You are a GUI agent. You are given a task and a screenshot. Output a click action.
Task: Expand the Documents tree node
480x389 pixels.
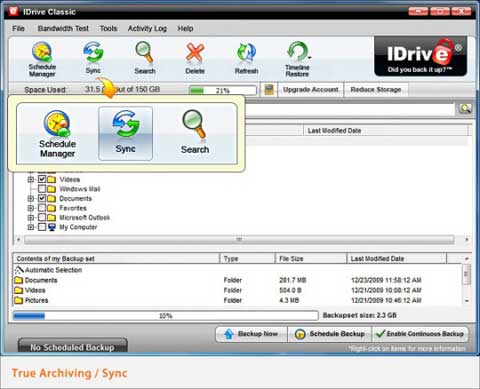click(31, 198)
